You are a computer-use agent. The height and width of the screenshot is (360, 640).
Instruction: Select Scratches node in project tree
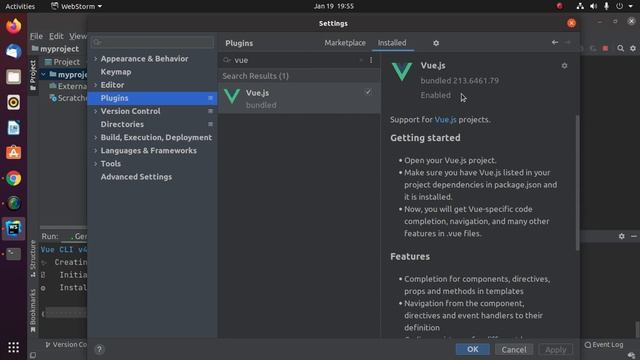pos(68,98)
